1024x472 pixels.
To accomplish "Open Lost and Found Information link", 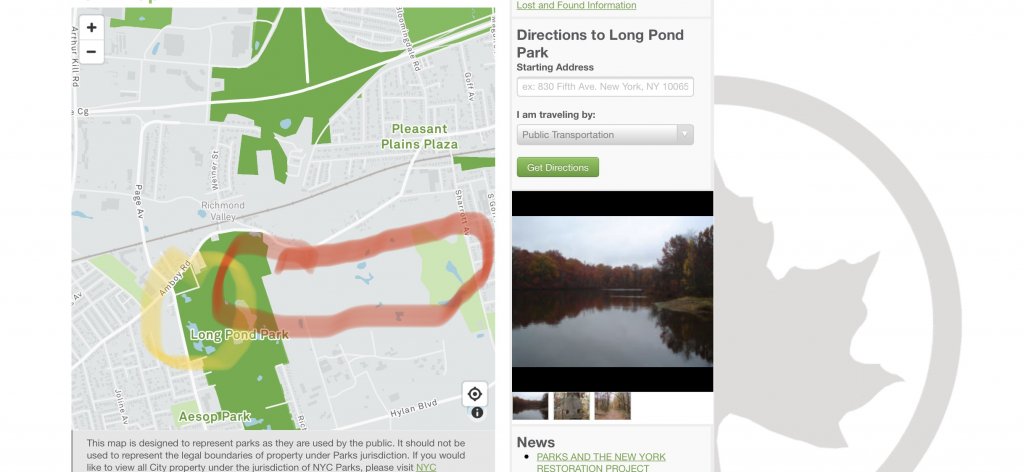I will click(x=576, y=5).
